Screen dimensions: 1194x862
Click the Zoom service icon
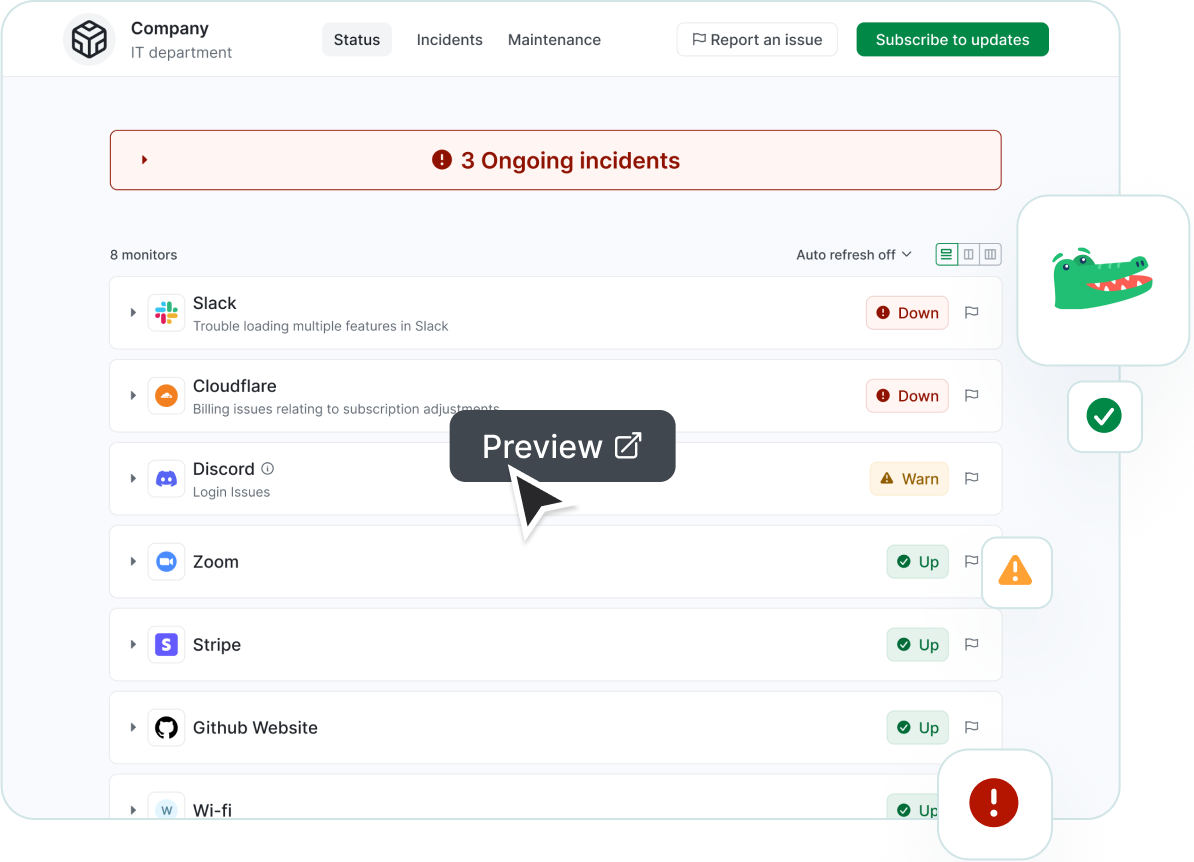[166, 561]
